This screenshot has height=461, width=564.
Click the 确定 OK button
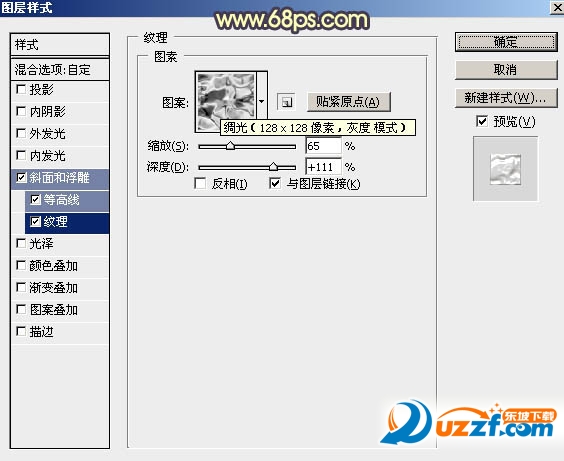(x=506, y=42)
